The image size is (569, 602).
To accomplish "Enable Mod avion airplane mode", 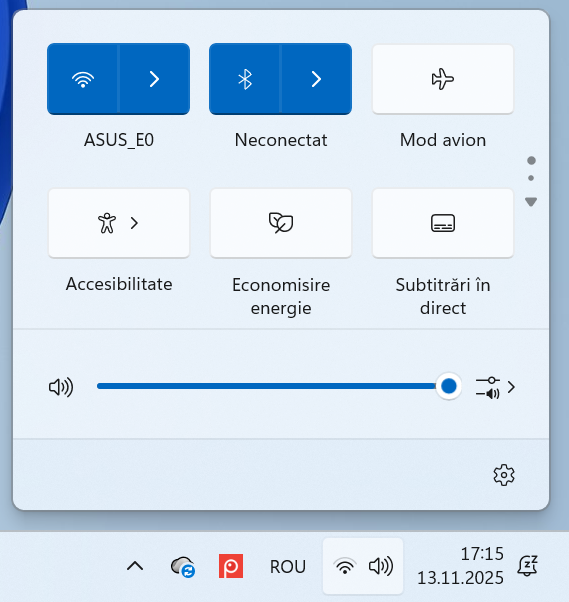I will tap(443, 79).
